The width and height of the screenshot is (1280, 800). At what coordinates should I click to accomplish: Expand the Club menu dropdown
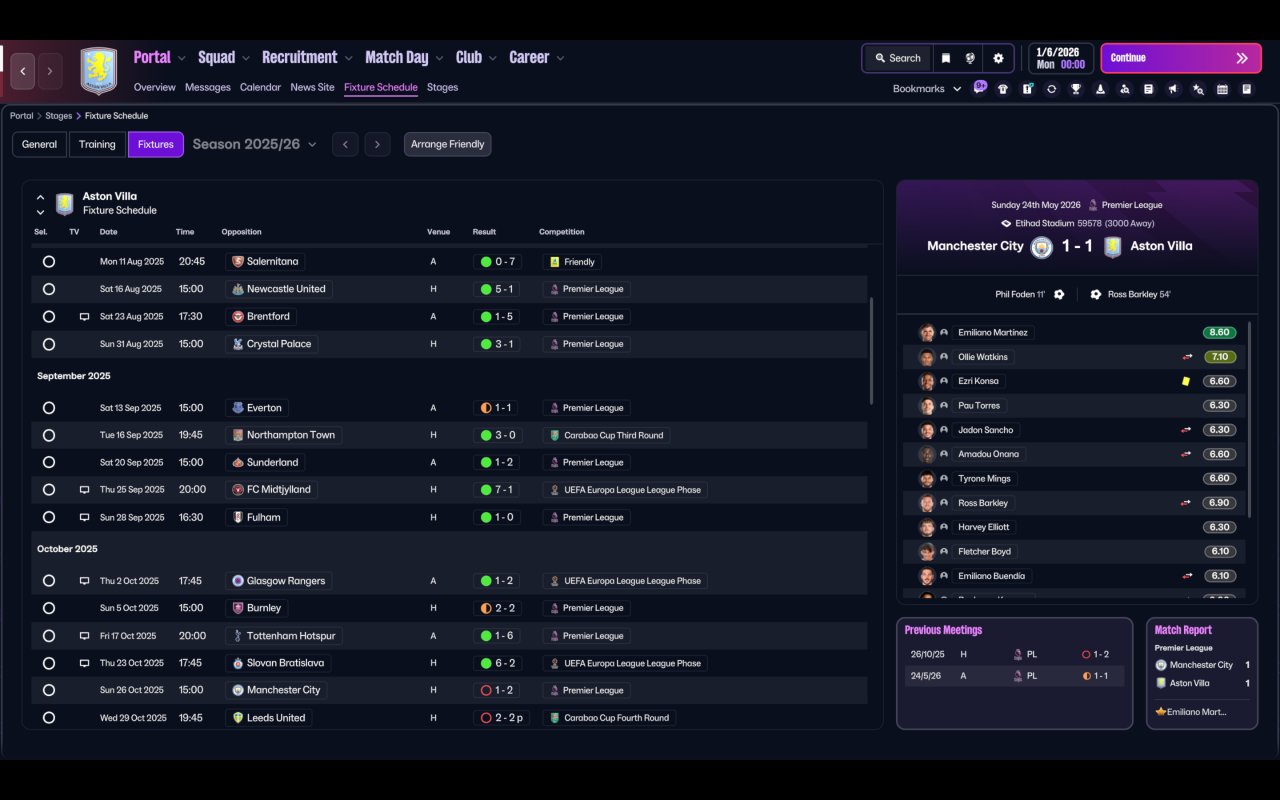(x=492, y=59)
